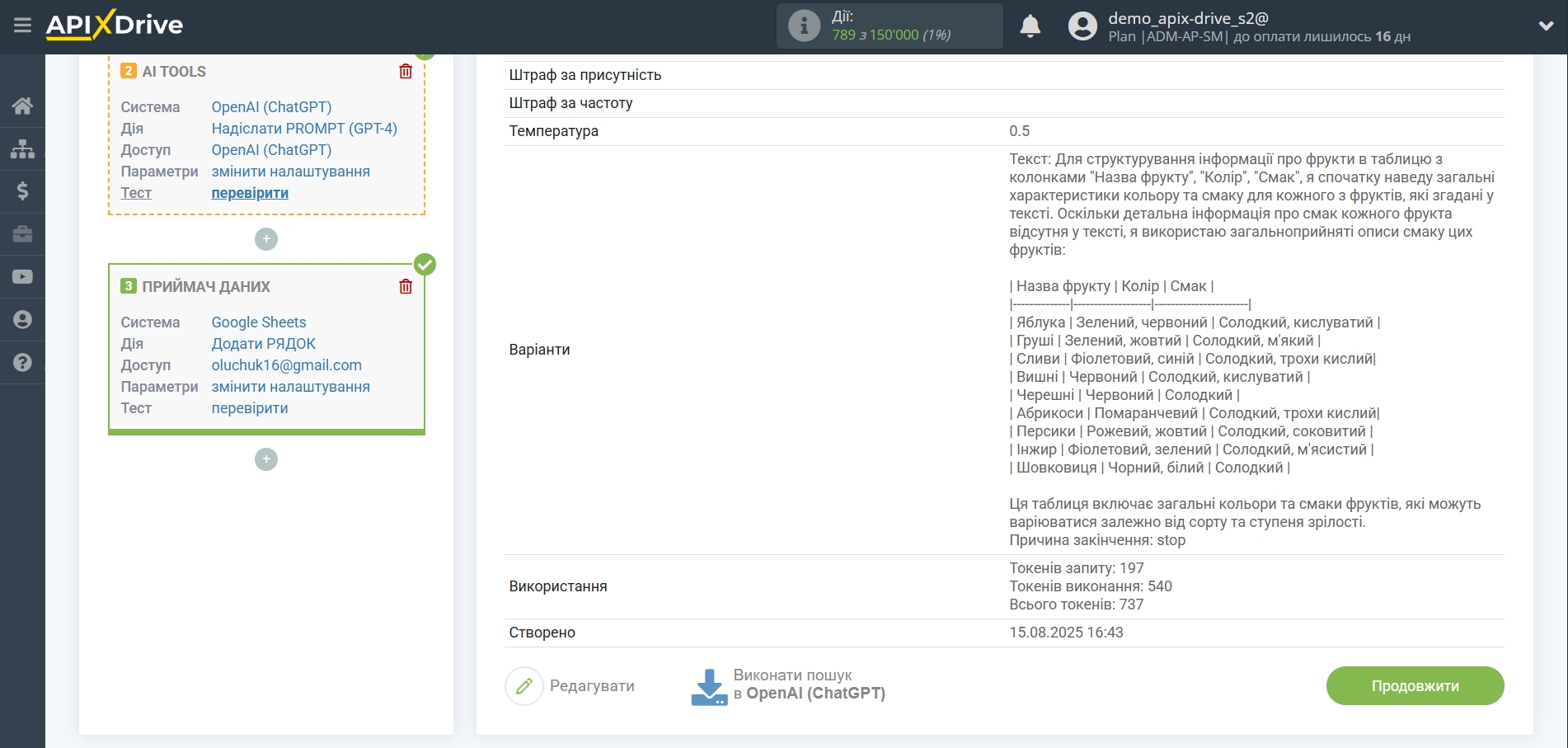Open help question icon in sidebar
The width and height of the screenshot is (1568, 748).
tap(22, 363)
